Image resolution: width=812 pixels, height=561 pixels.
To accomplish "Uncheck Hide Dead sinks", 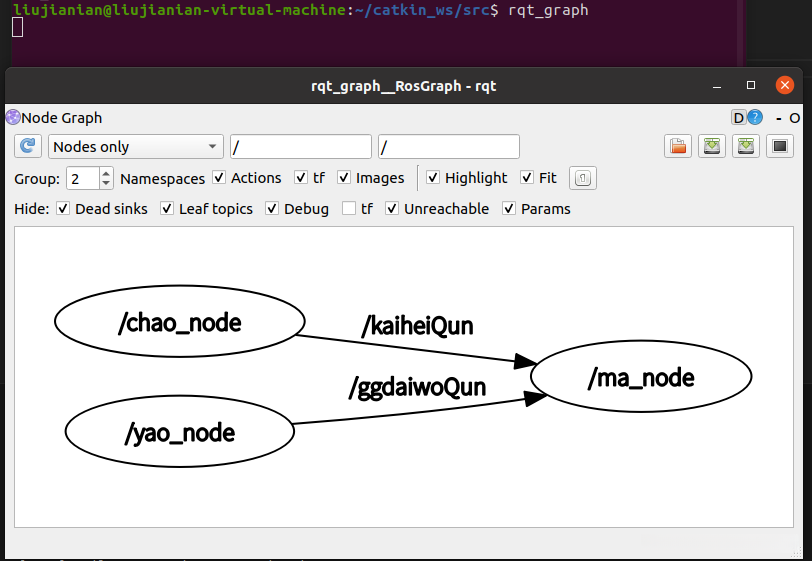I will 63,209.
